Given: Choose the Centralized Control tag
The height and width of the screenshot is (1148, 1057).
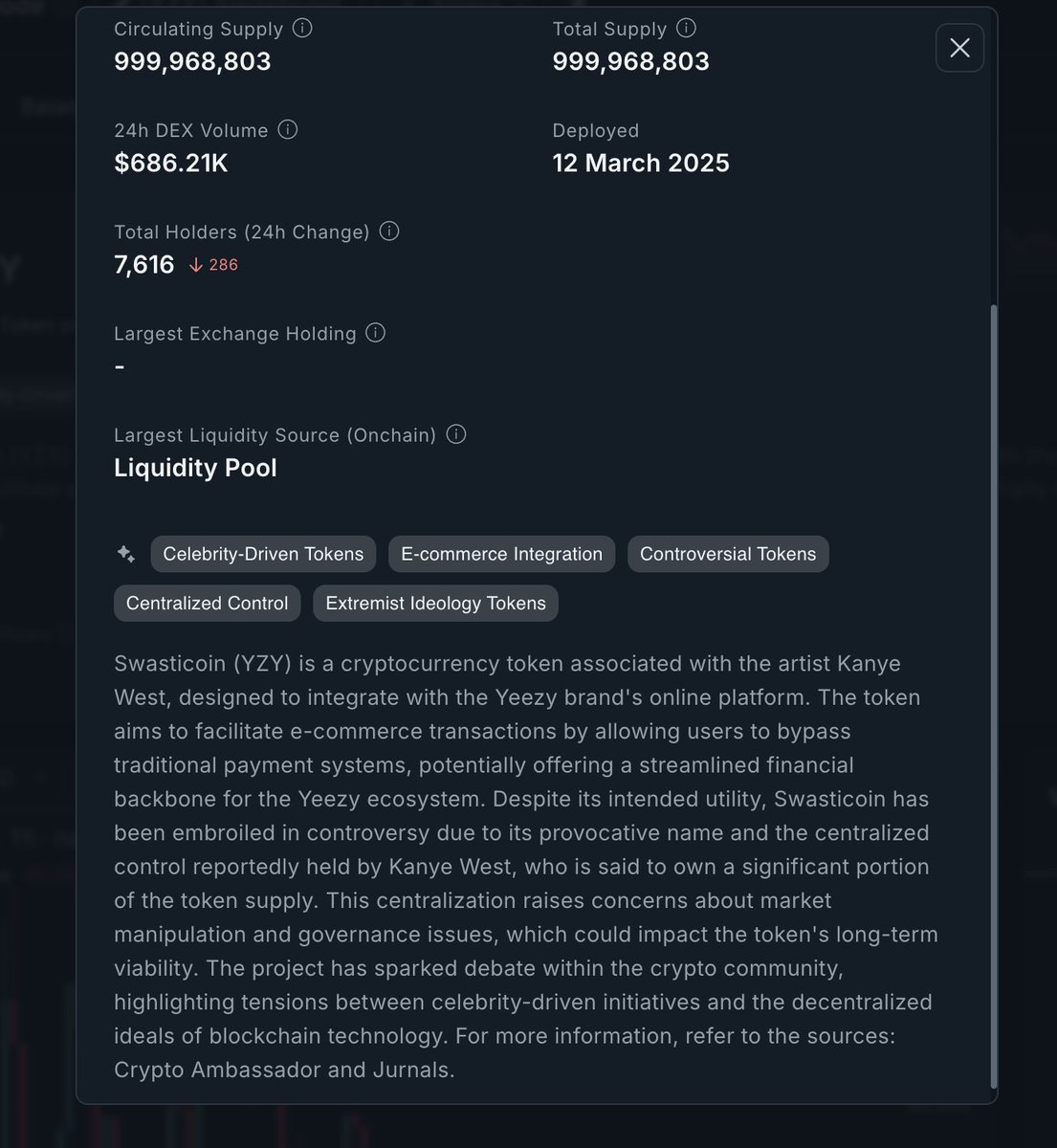Looking at the screenshot, I should pos(207,604).
